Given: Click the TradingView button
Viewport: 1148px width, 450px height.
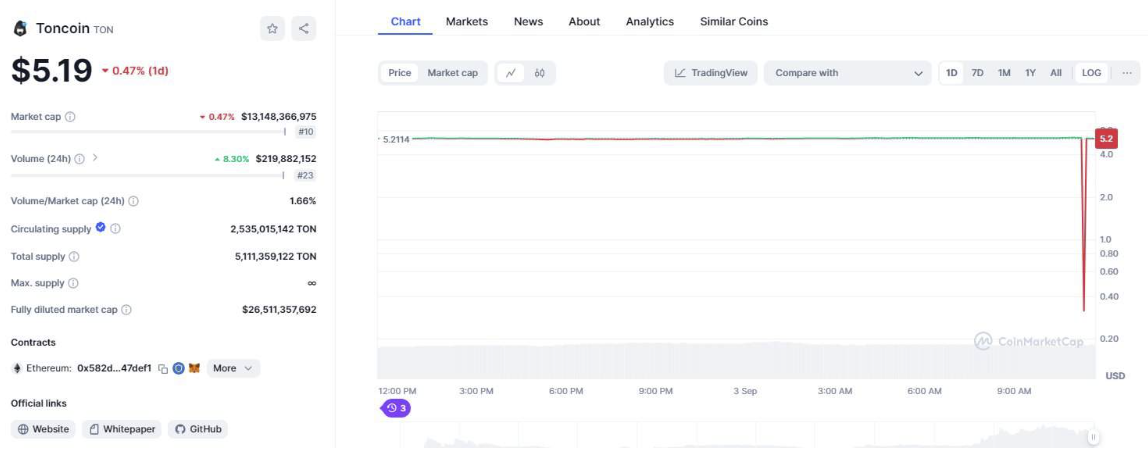Looking at the screenshot, I should coord(711,73).
